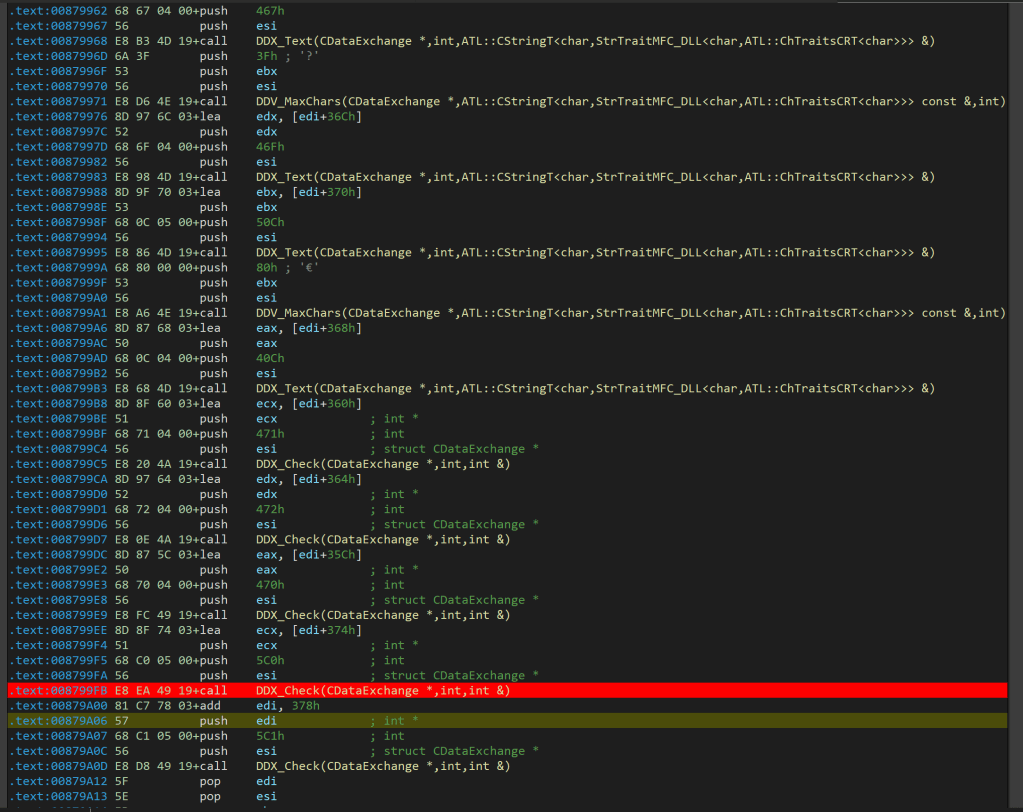This screenshot has height=812, width=1023.
Task: Click the red highlighted DDX_Check call line
Action: [382, 690]
